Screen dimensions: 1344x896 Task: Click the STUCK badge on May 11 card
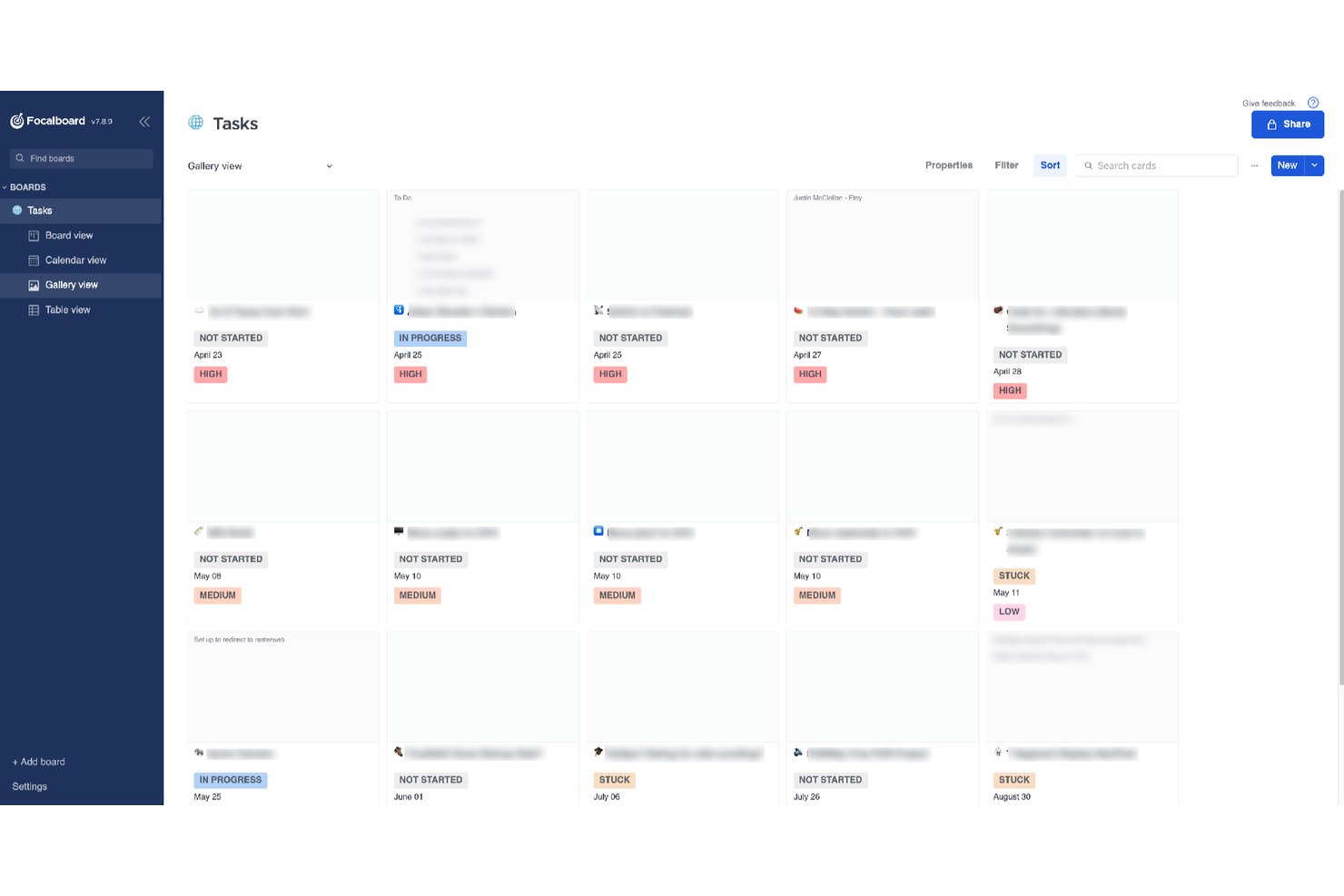point(1014,576)
